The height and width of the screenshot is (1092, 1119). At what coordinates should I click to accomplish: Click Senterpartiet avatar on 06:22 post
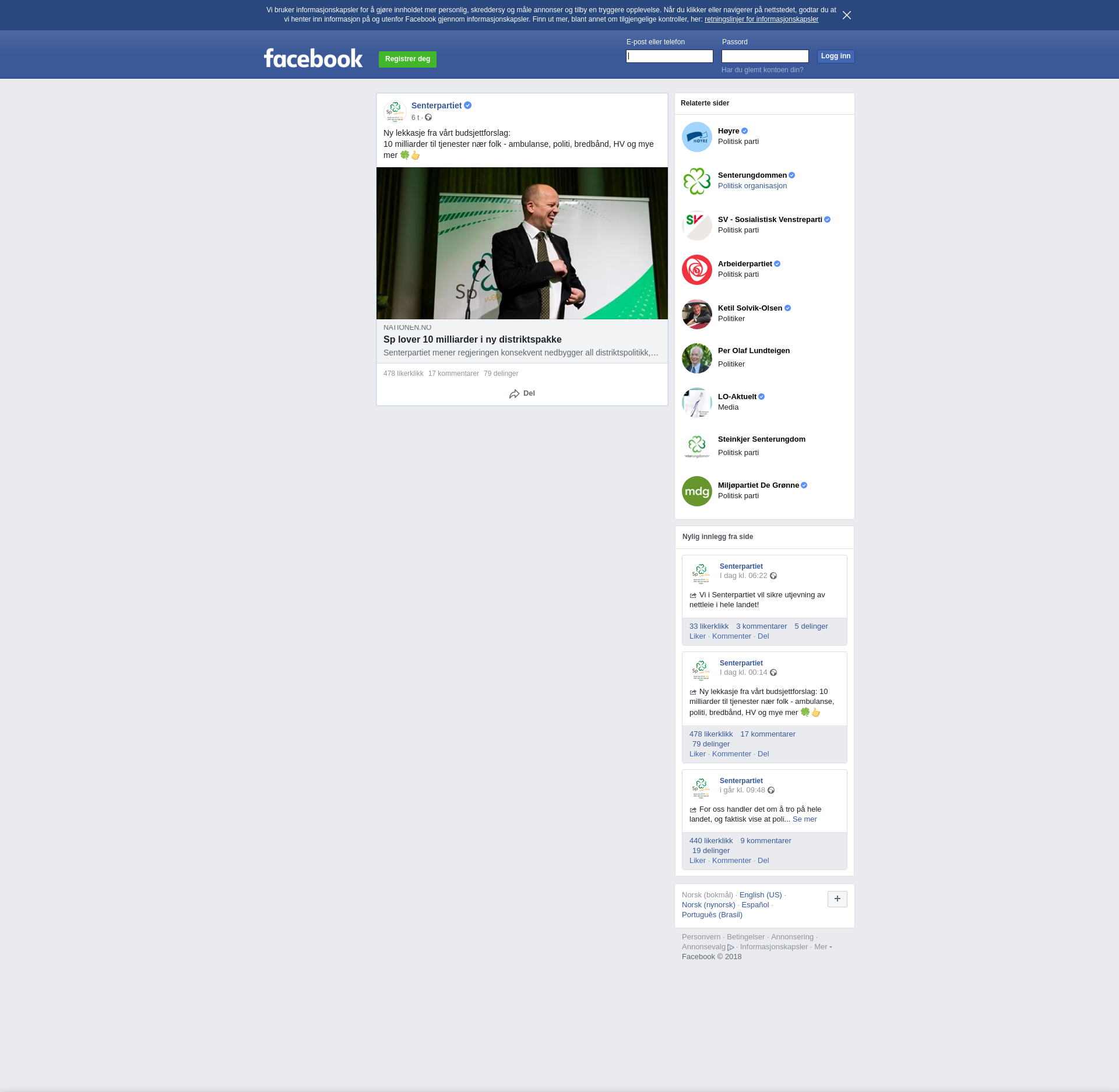click(x=701, y=573)
